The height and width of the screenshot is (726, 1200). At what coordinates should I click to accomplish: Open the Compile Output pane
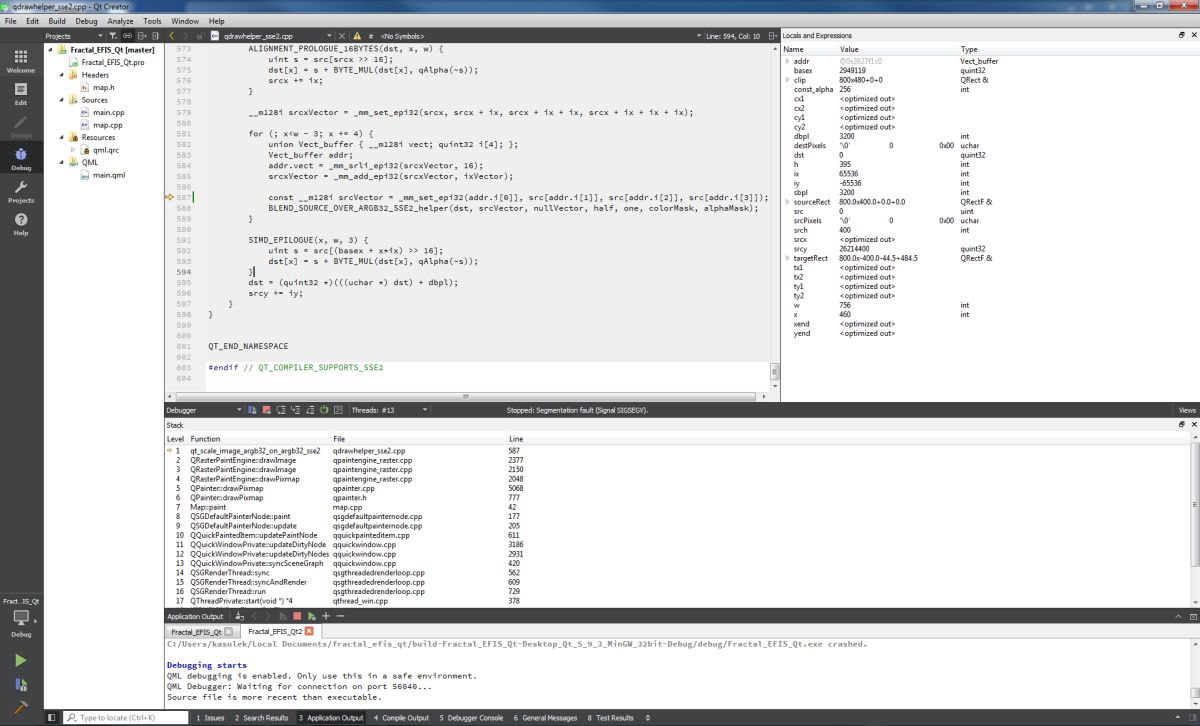point(401,718)
